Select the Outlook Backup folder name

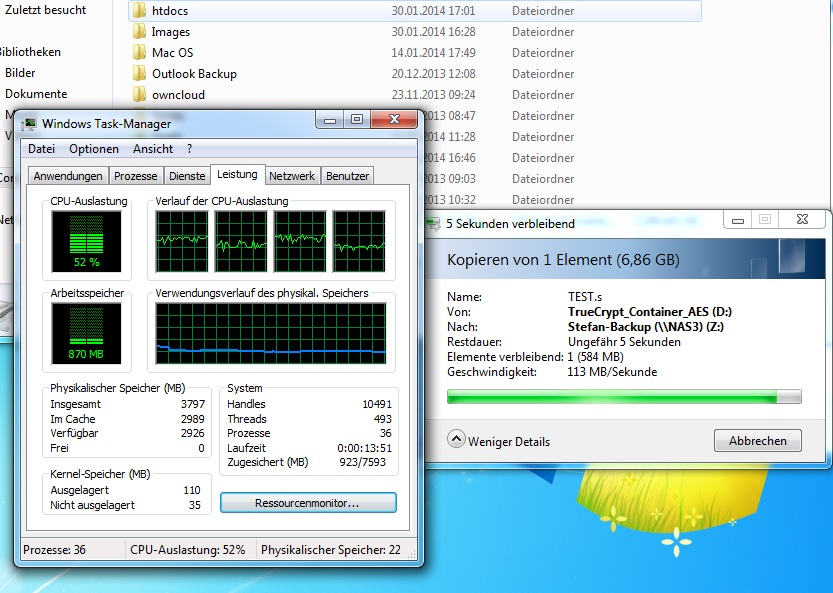(194, 74)
